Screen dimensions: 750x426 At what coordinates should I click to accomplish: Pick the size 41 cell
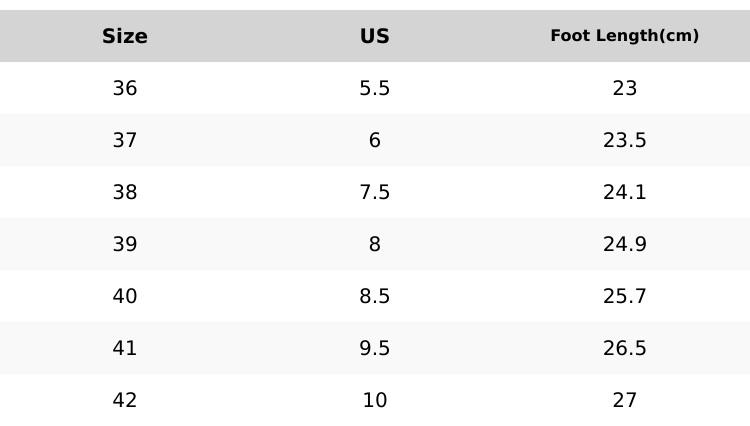125,348
